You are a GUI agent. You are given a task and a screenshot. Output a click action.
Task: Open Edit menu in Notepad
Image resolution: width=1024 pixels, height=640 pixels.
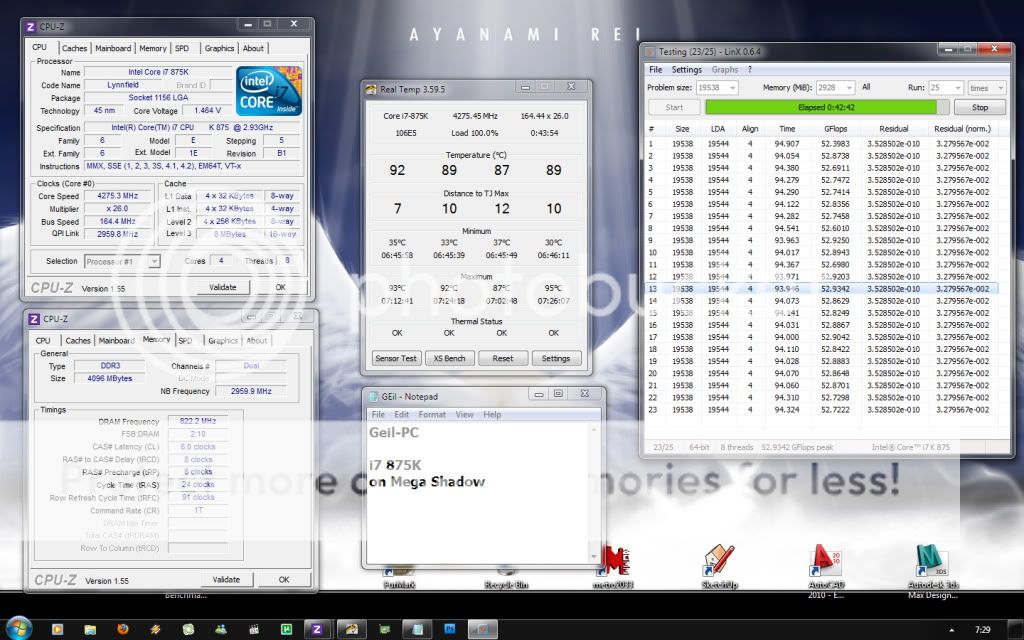pos(402,415)
